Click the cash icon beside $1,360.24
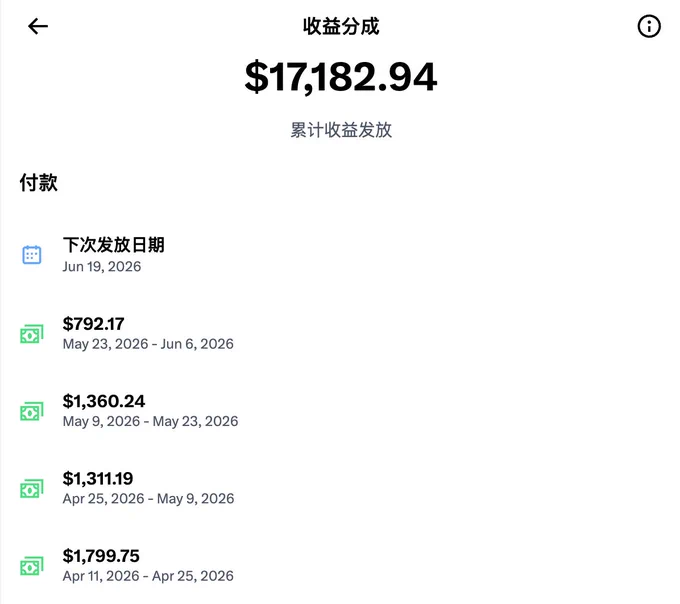 32,411
